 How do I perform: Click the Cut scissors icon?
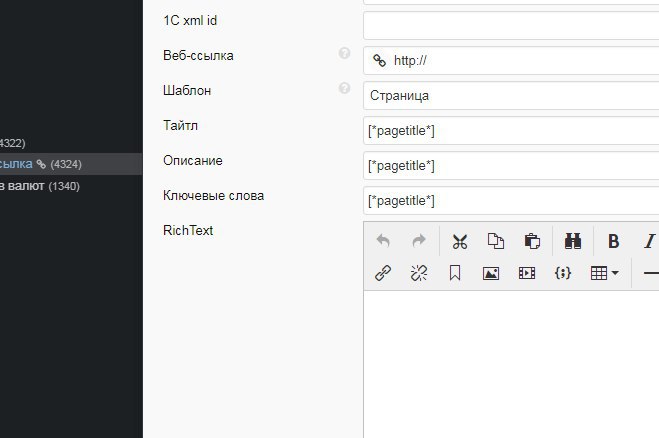click(460, 241)
